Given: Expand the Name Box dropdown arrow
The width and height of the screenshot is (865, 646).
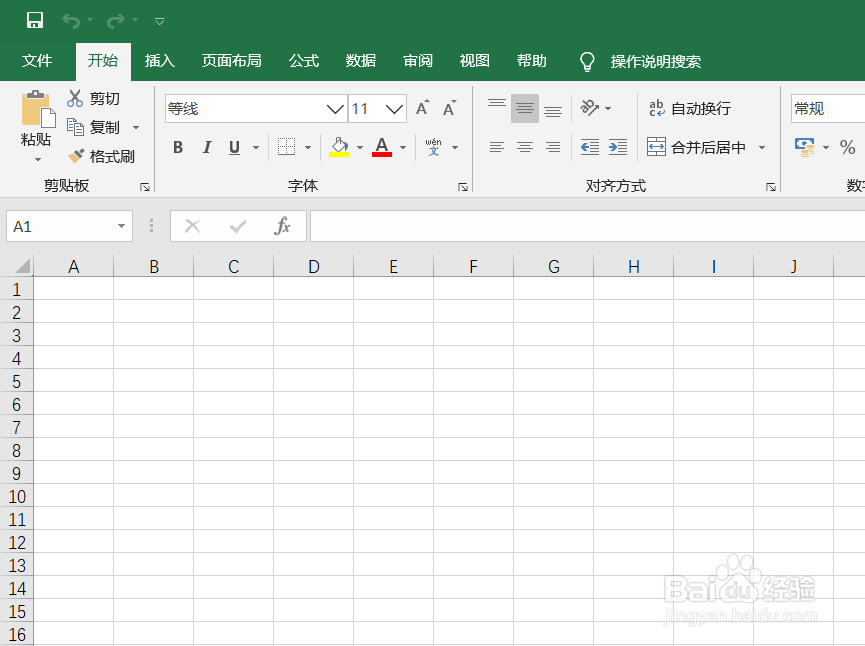Looking at the screenshot, I should (121, 226).
